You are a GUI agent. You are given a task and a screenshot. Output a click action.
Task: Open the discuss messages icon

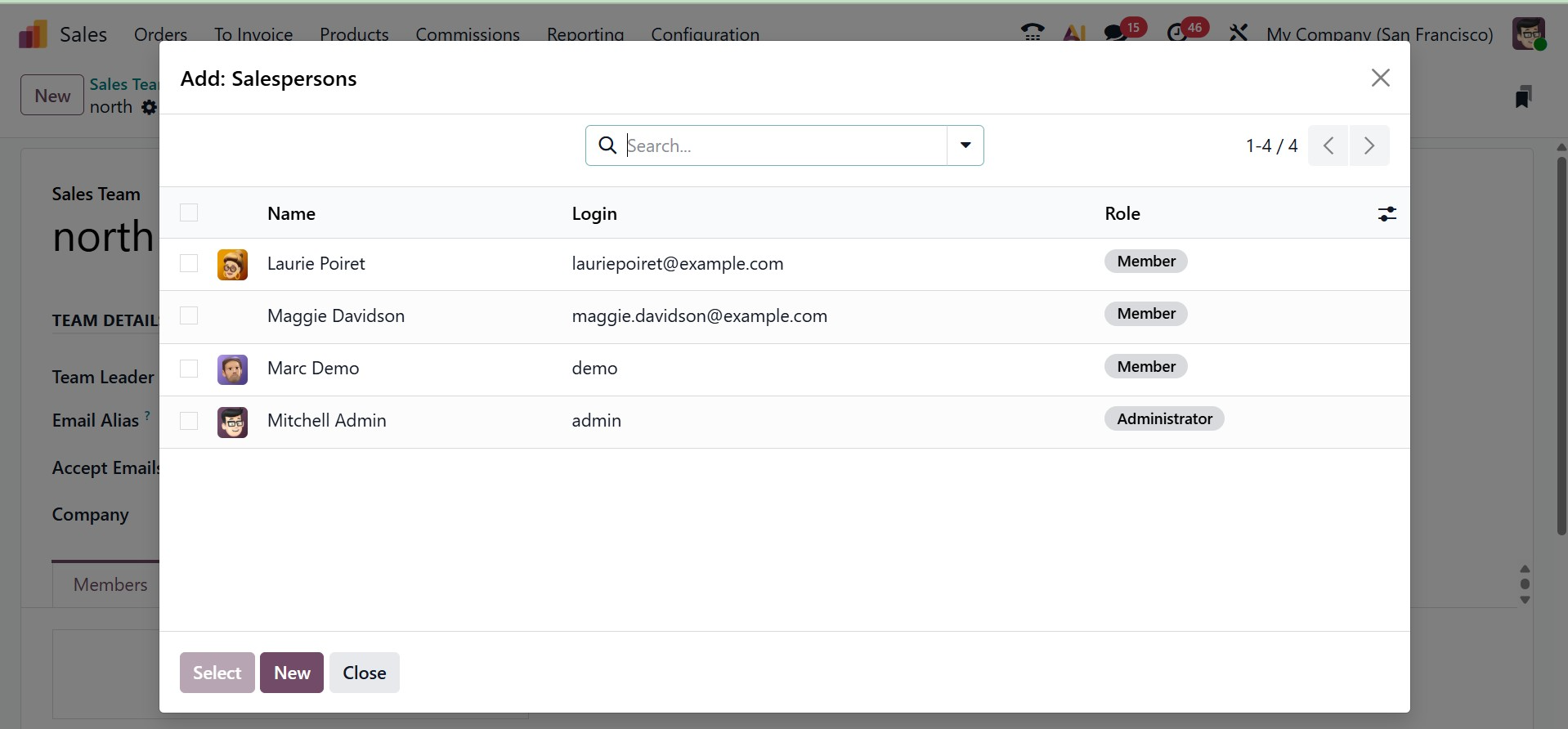(x=1115, y=34)
